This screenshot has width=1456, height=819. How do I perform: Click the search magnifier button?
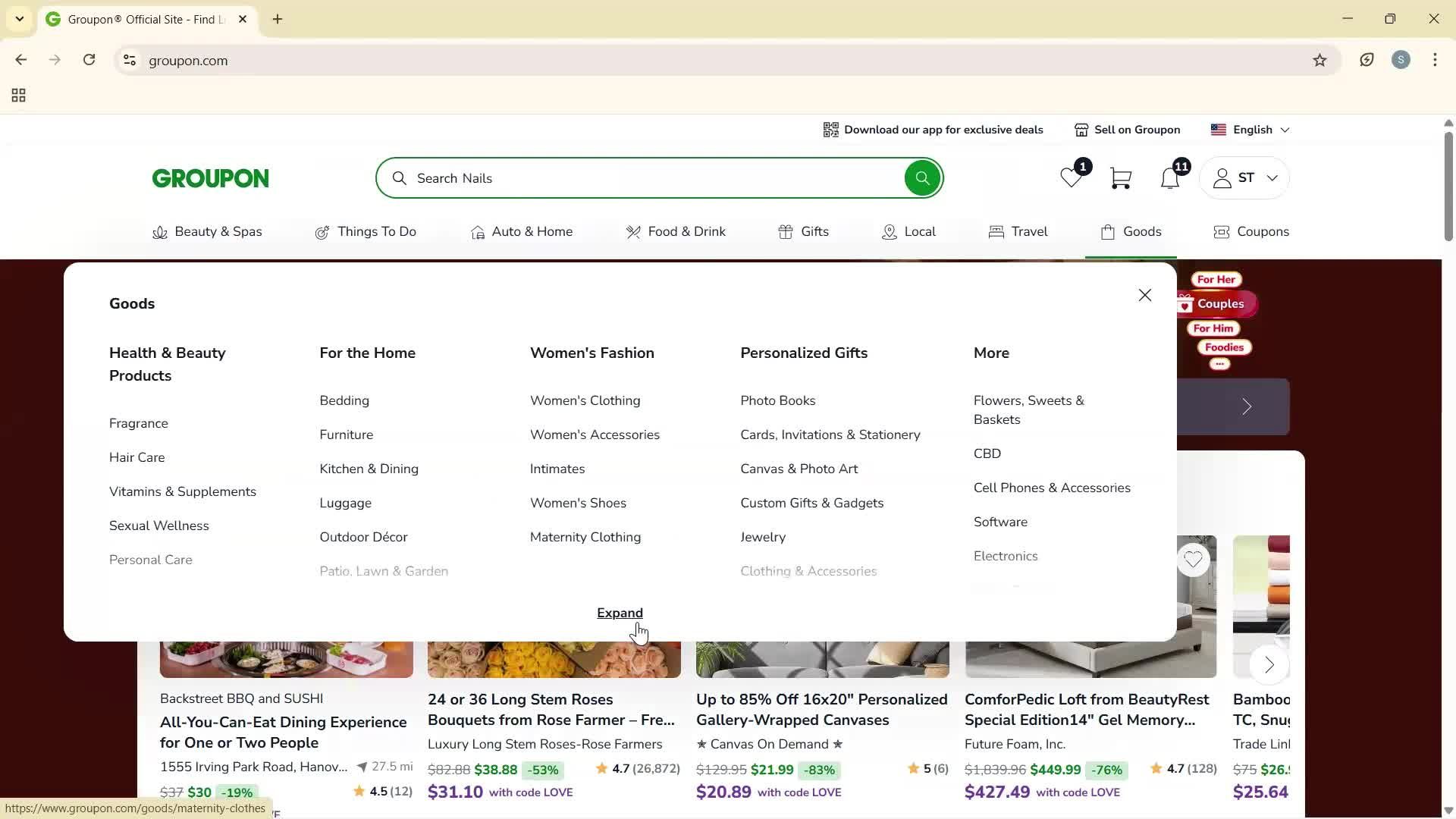(922, 177)
